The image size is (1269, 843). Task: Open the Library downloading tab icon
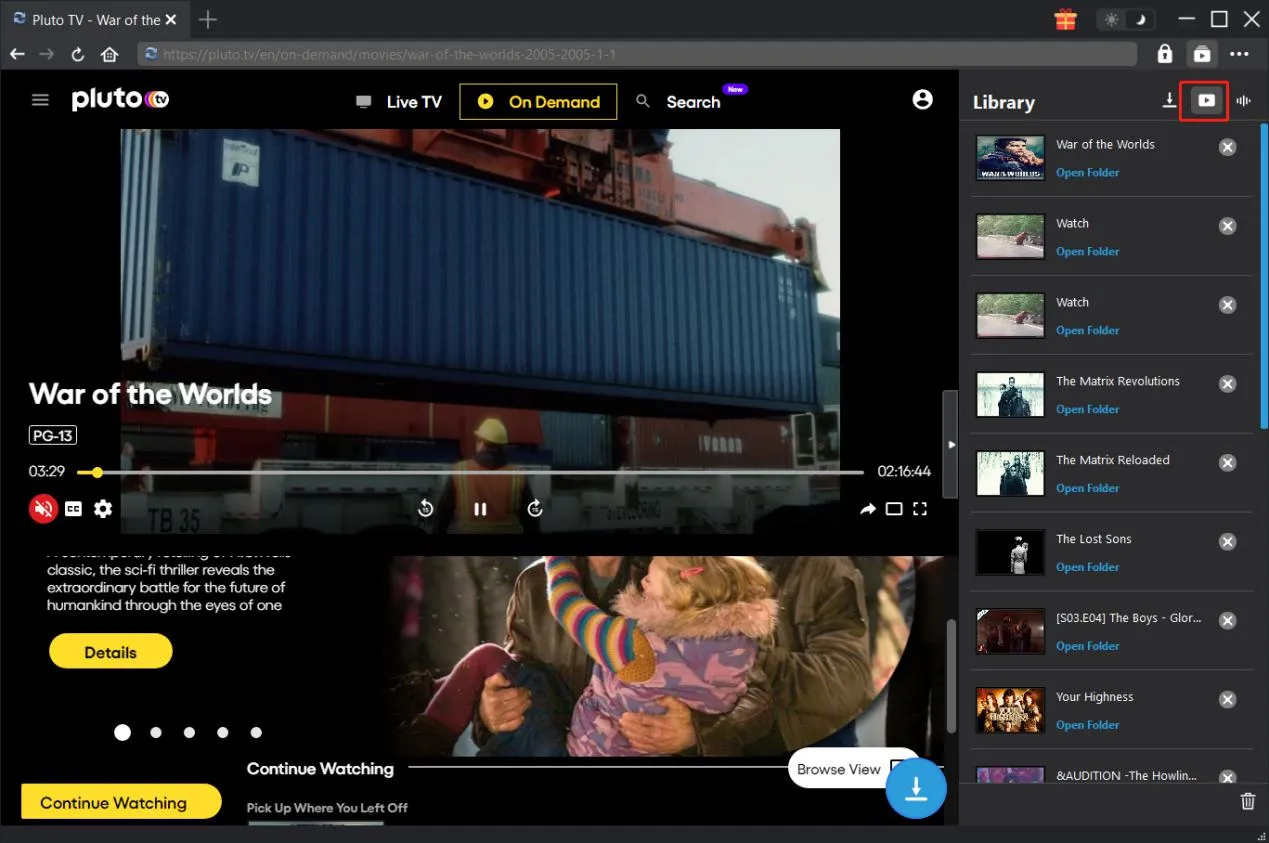[x=1169, y=101]
